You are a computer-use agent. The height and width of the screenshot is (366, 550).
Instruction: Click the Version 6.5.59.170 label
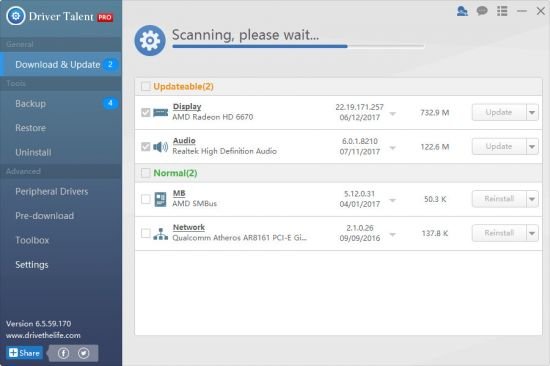pos(39,324)
